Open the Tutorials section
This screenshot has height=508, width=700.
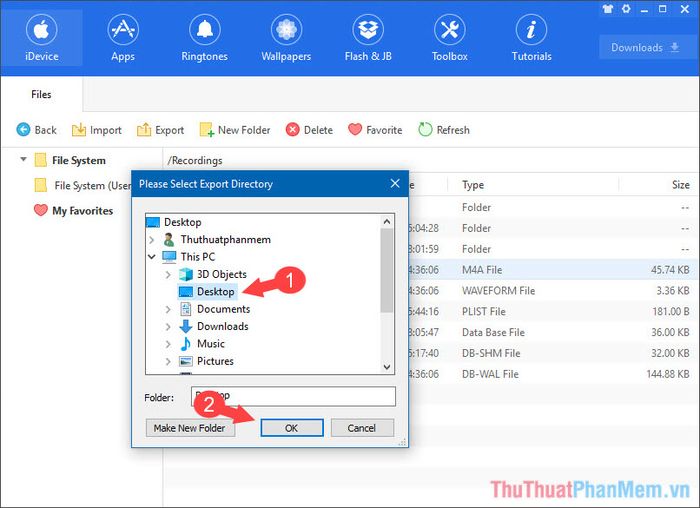[531, 38]
